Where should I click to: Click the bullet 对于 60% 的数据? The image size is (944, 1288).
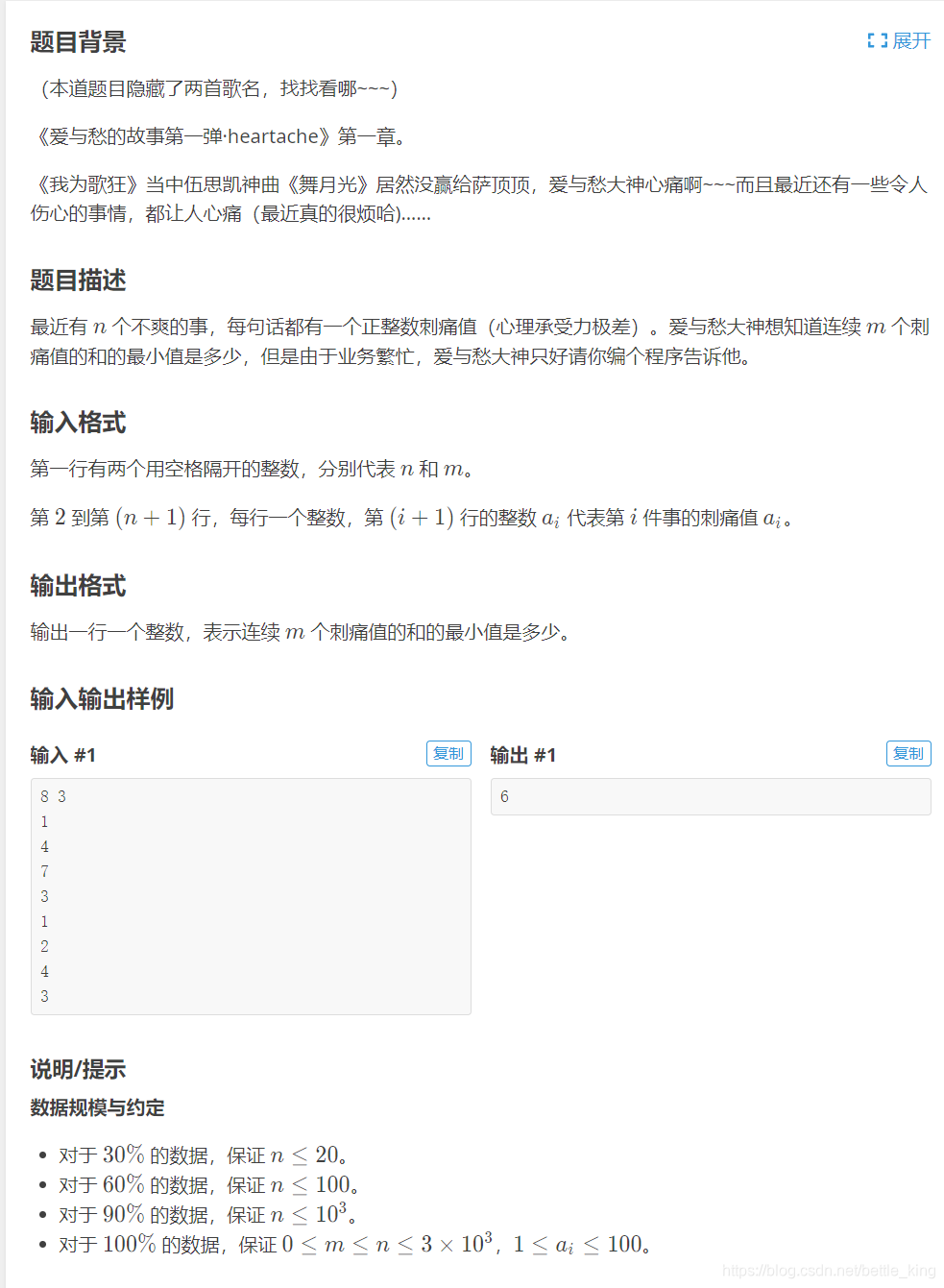coord(208,1184)
